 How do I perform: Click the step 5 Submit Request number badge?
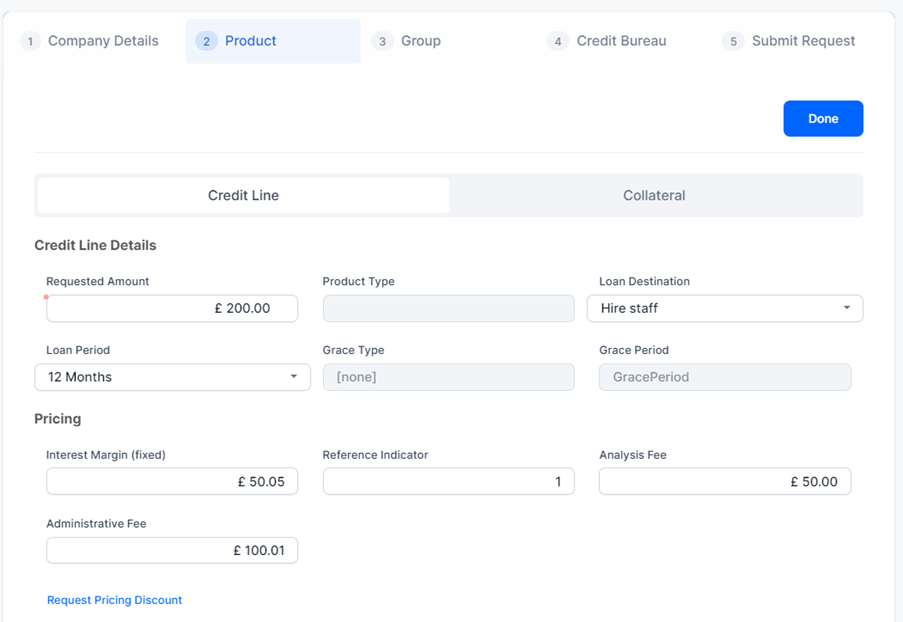[733, 42]
